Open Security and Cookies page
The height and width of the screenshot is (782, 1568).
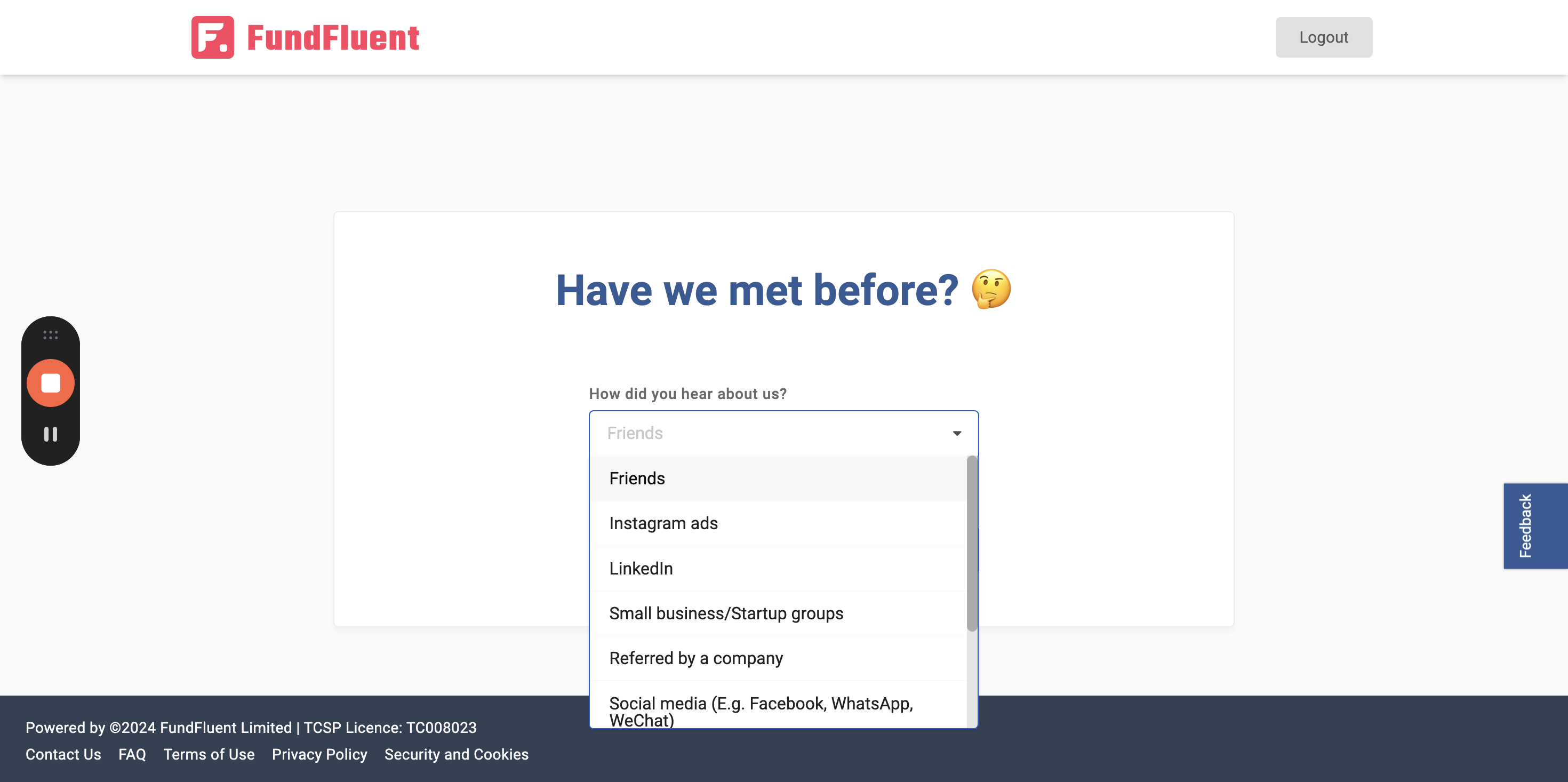pos(457,755)
